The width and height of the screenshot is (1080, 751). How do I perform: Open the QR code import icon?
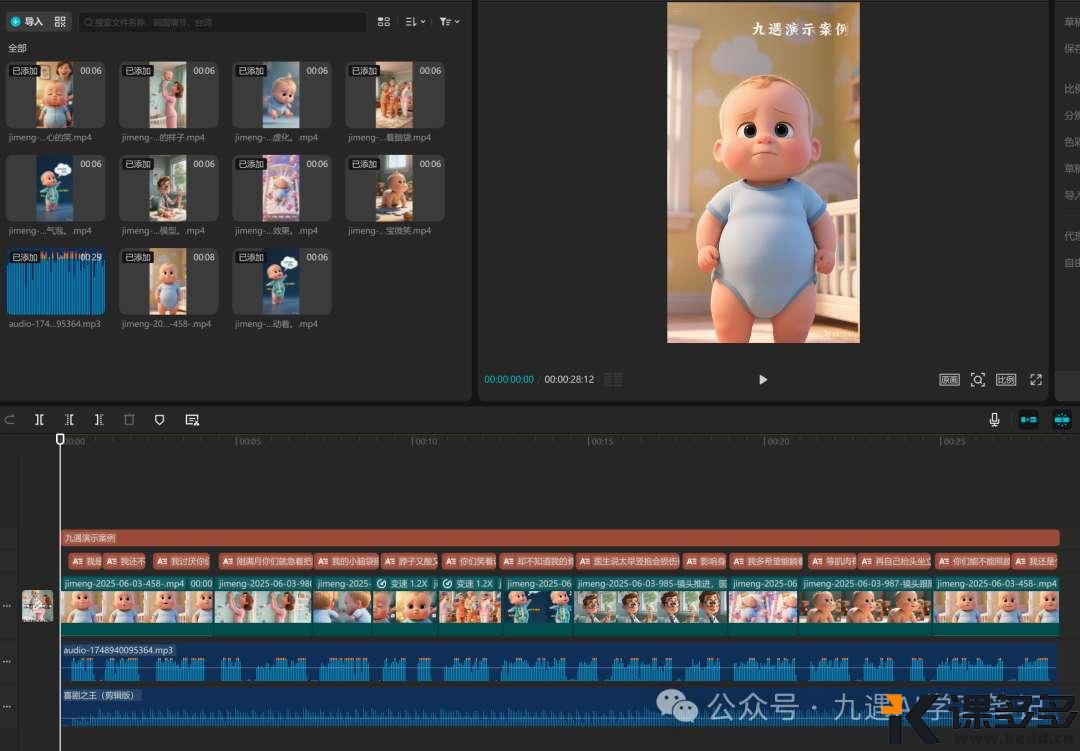point(60,22)
